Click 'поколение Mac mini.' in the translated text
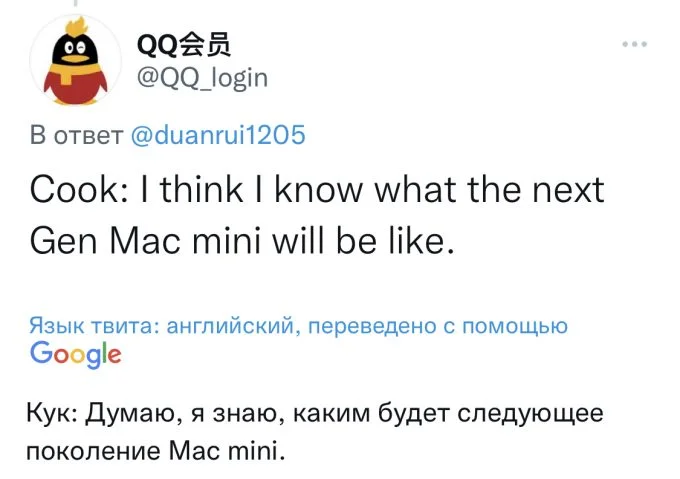Screen dimensions: 680x479 point(156,451)
